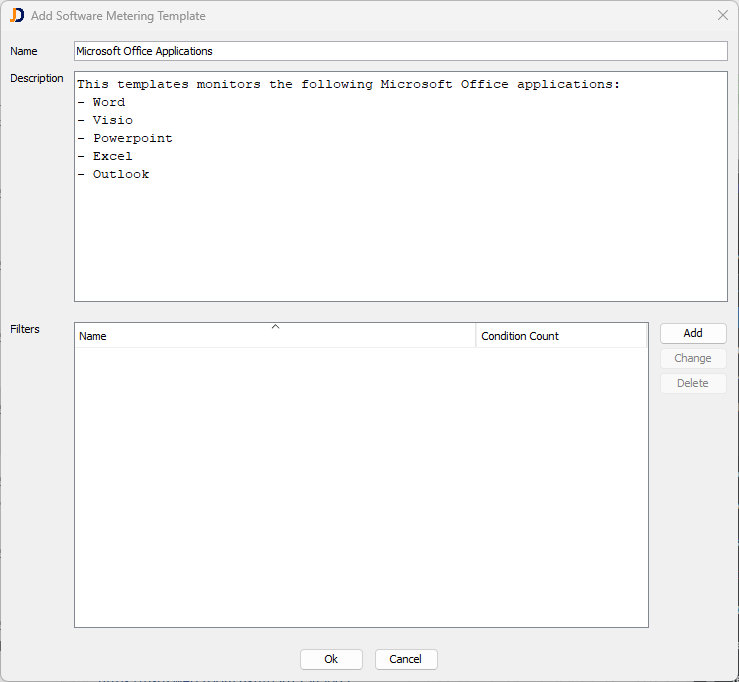This screenshot has height=682, width=739.
Task: Click the 'This templates monitors' description line
Action: point(348,84)
